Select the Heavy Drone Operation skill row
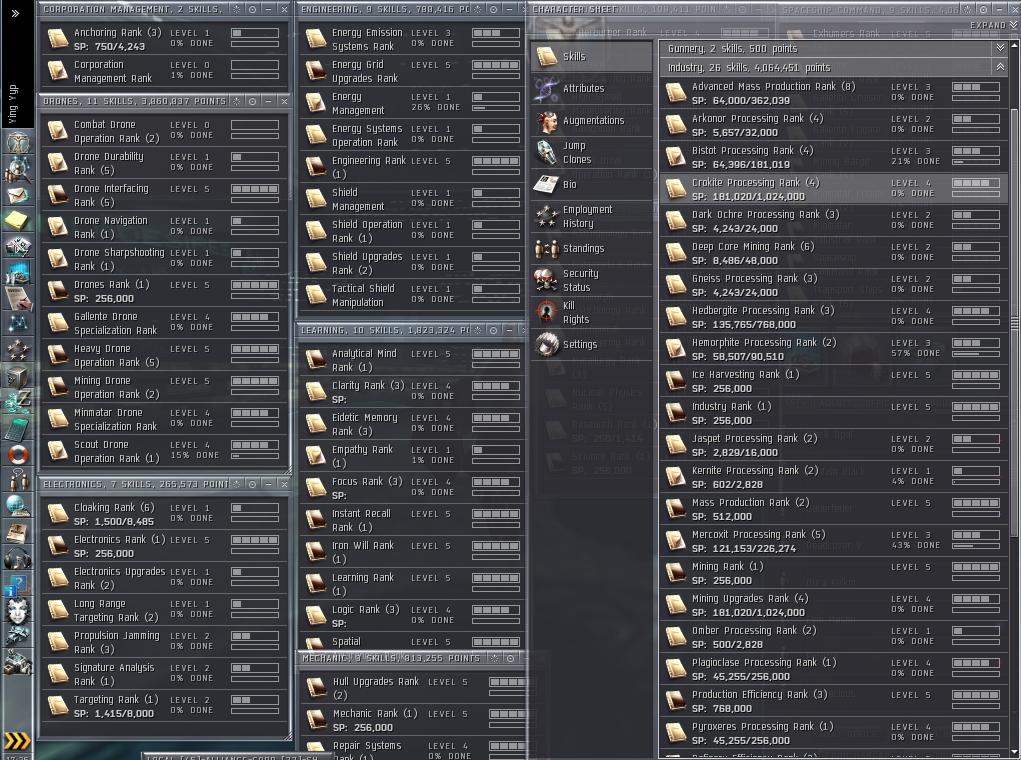 (163, 355)
